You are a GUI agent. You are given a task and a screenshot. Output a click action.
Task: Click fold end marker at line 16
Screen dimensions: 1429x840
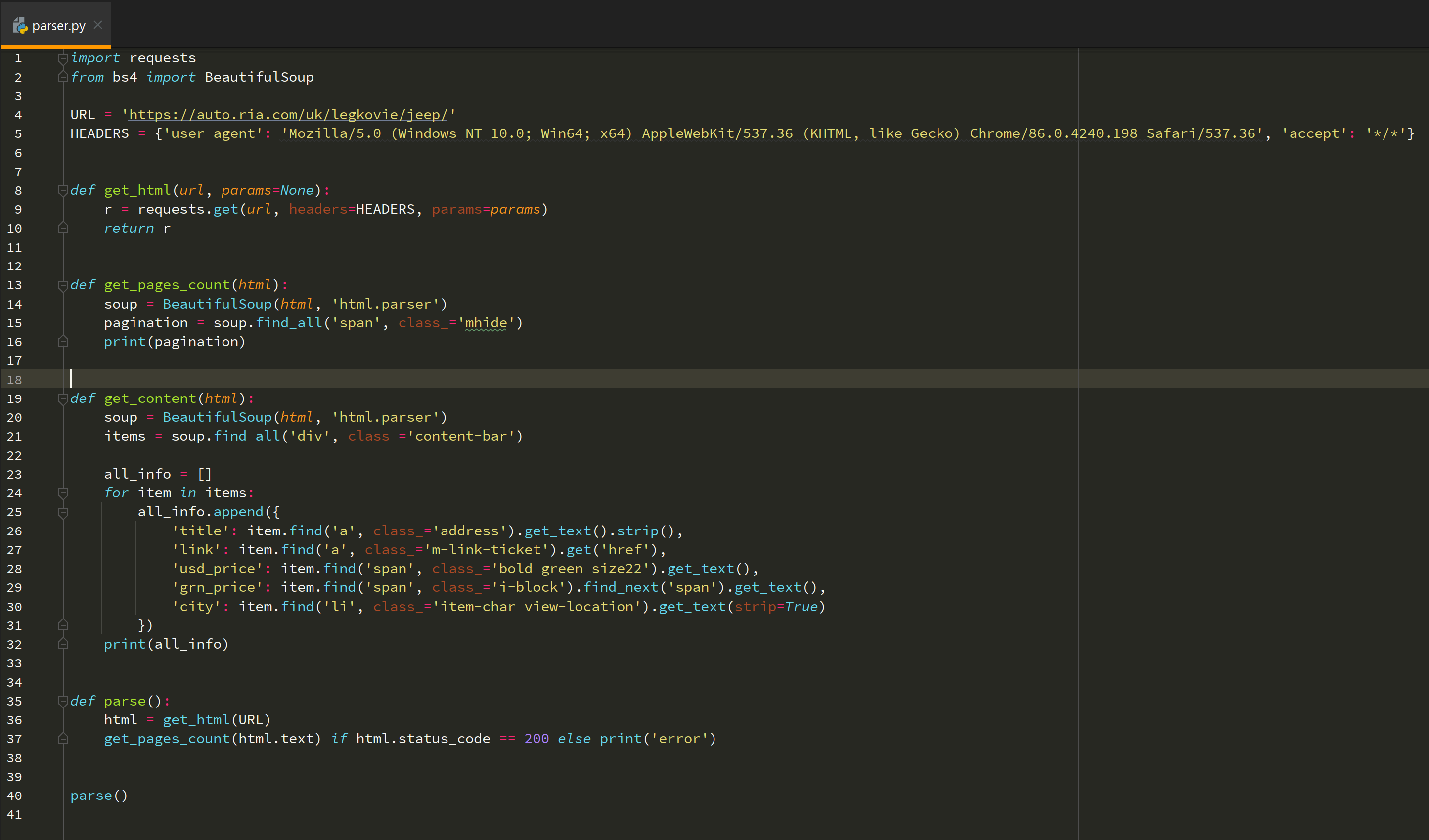coord(63,342)
